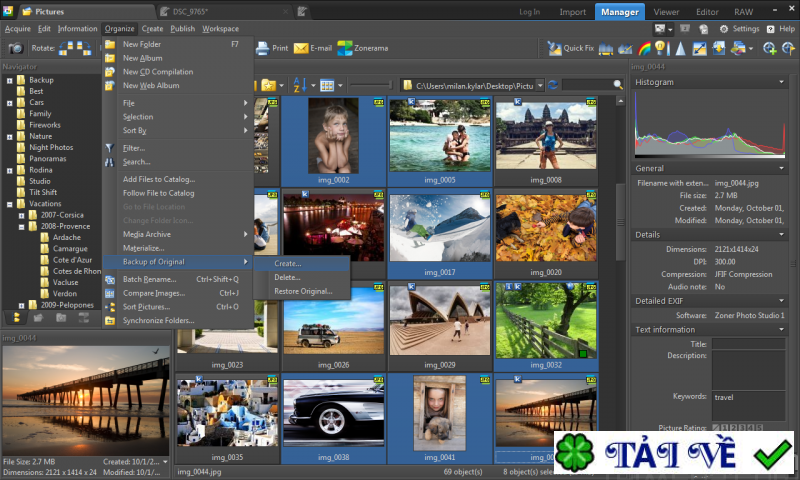Choose Batch Rename from Organize menu
800x480 pixels.
pyautogui.click(x=149, y=279)
